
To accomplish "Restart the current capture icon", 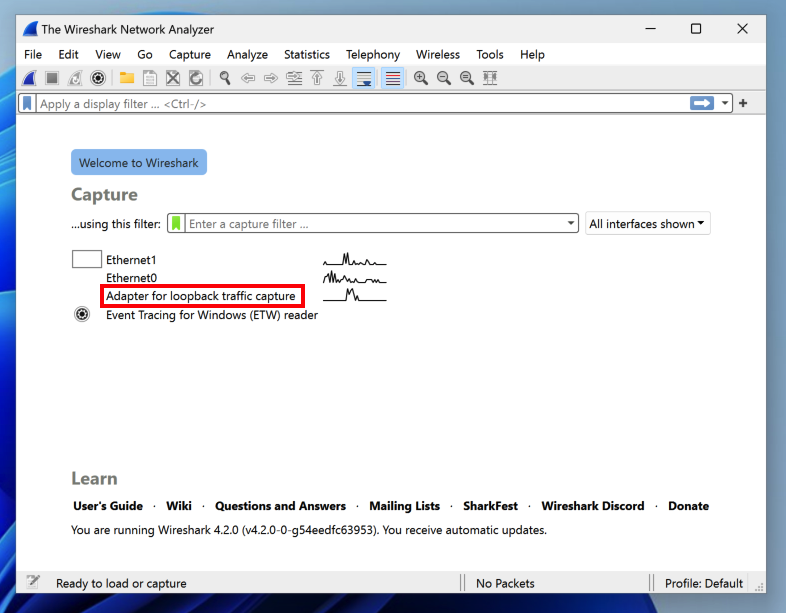I will 75,78.
